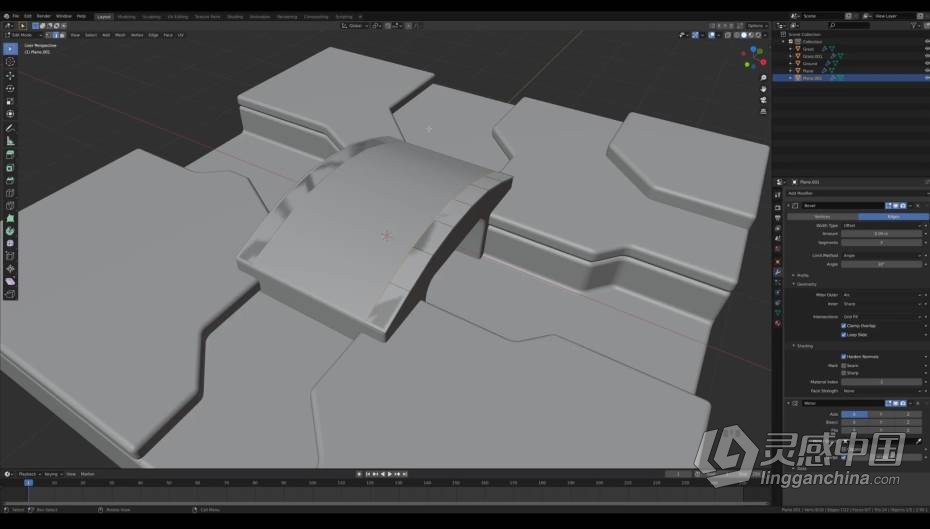Enable the Mark Sharp checkbox
Image resolution: width=930 pixels, height=529 pixels.
pyautogui.click(x=843, y=373)
